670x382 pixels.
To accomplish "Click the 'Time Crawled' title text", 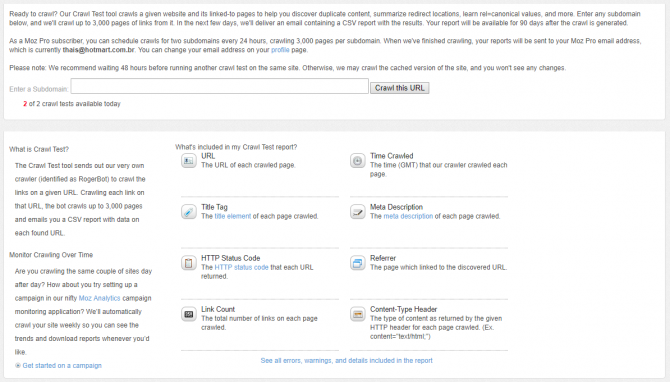I will pos(392,156).
